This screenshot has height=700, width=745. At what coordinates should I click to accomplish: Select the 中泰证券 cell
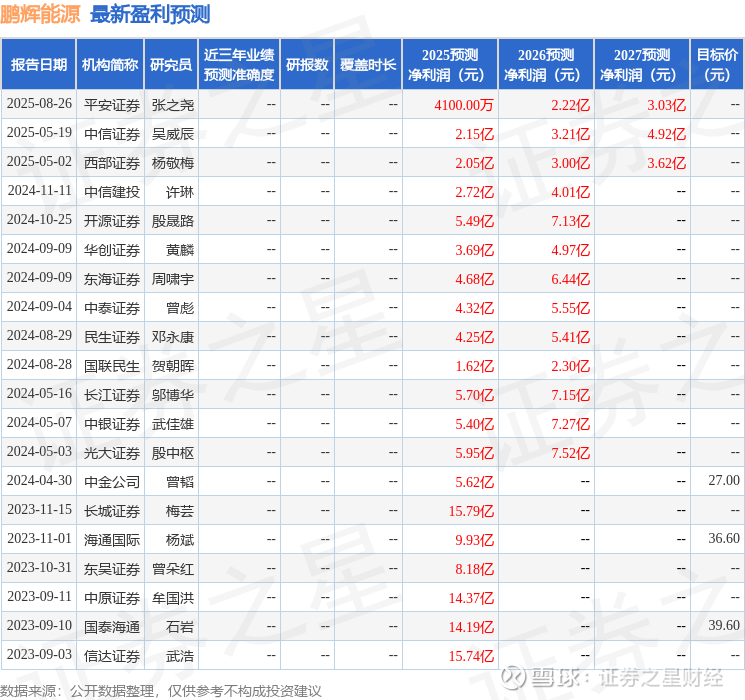tap(112, 308)
